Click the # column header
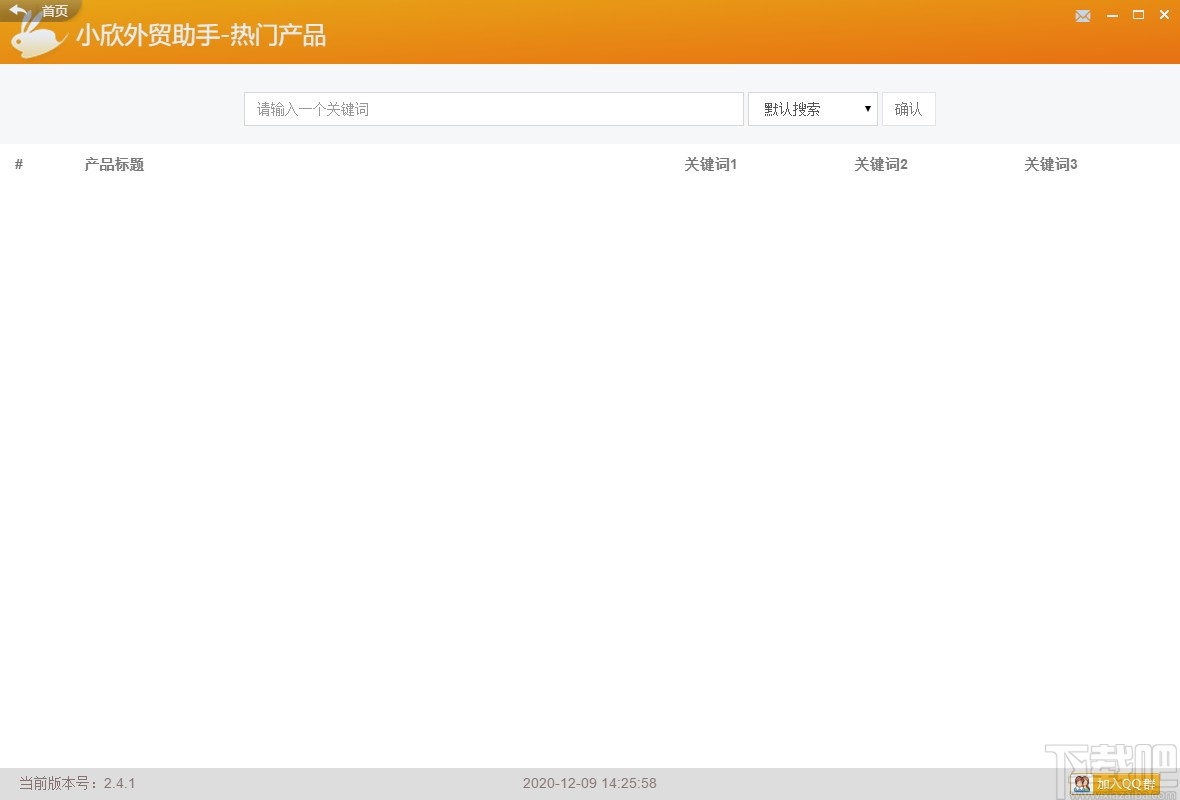Screen dimensions: 1180x800 point(18,164)
